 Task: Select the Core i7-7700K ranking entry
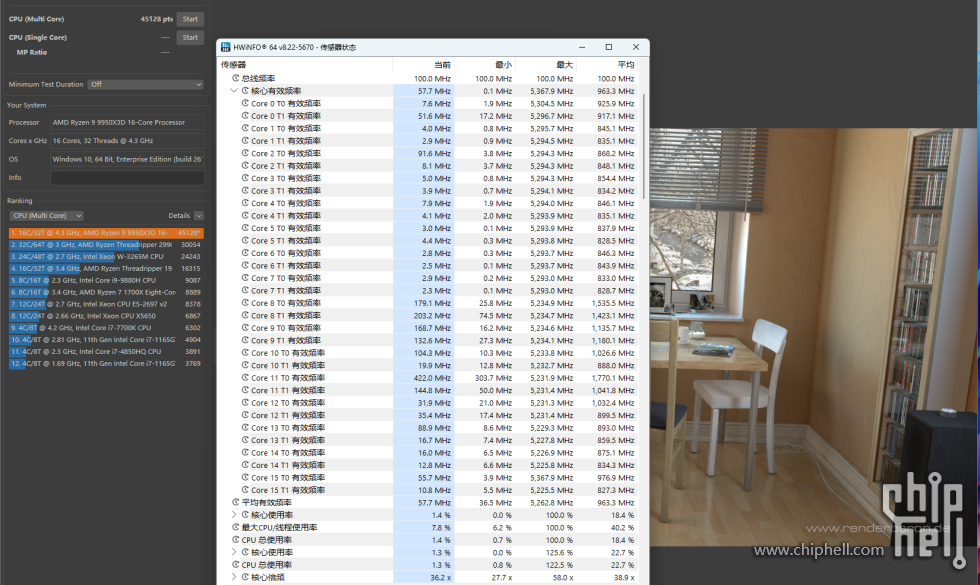pos(106,328)
